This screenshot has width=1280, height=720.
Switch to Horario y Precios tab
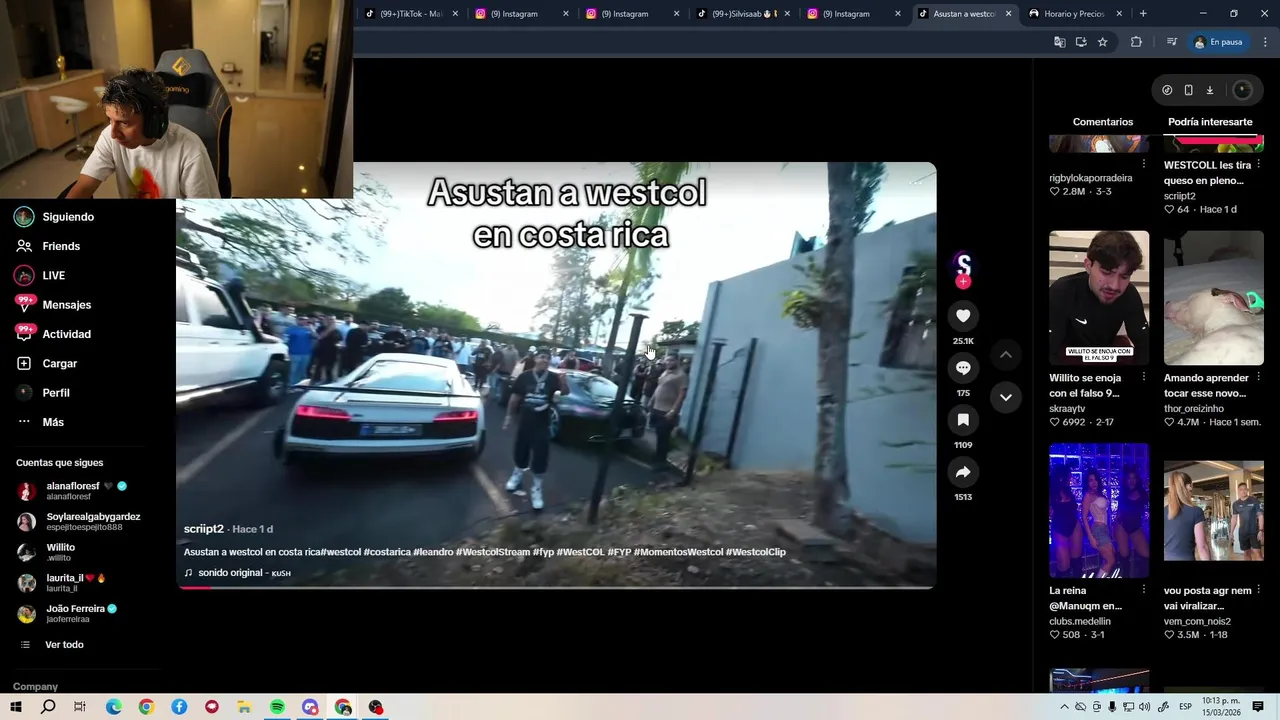coord(1074,14)
